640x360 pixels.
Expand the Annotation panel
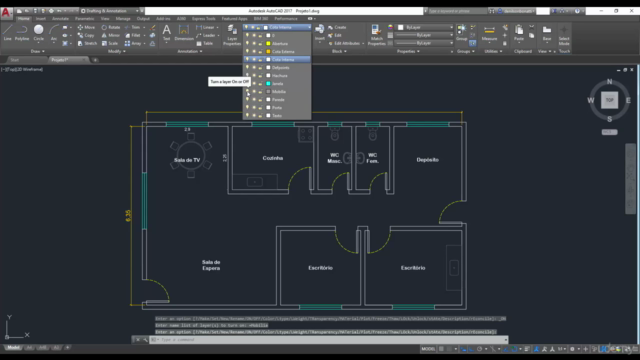190,51
